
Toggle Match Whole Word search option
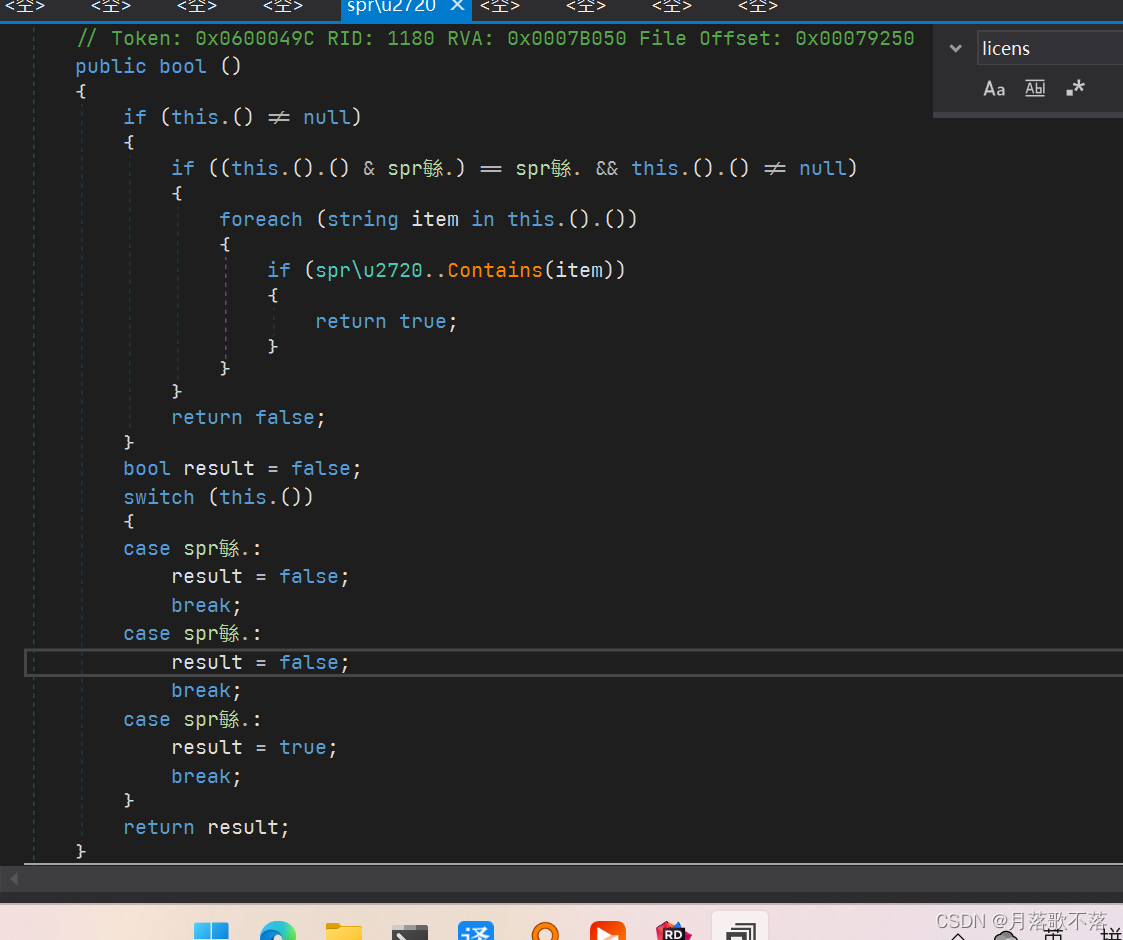click(1035, 89)
